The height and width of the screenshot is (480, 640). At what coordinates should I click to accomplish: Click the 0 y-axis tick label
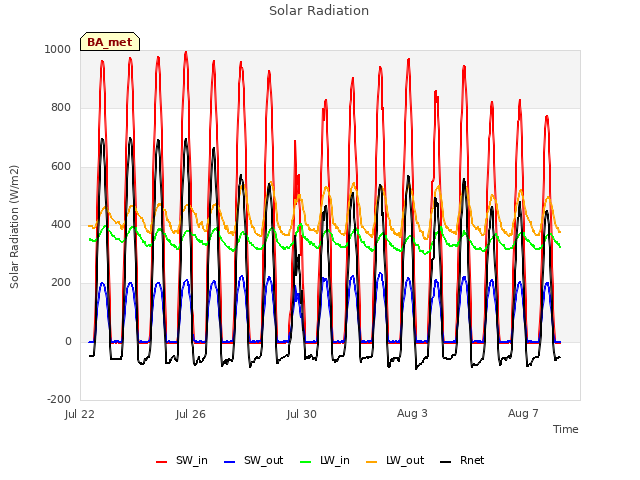pos(68,341)
